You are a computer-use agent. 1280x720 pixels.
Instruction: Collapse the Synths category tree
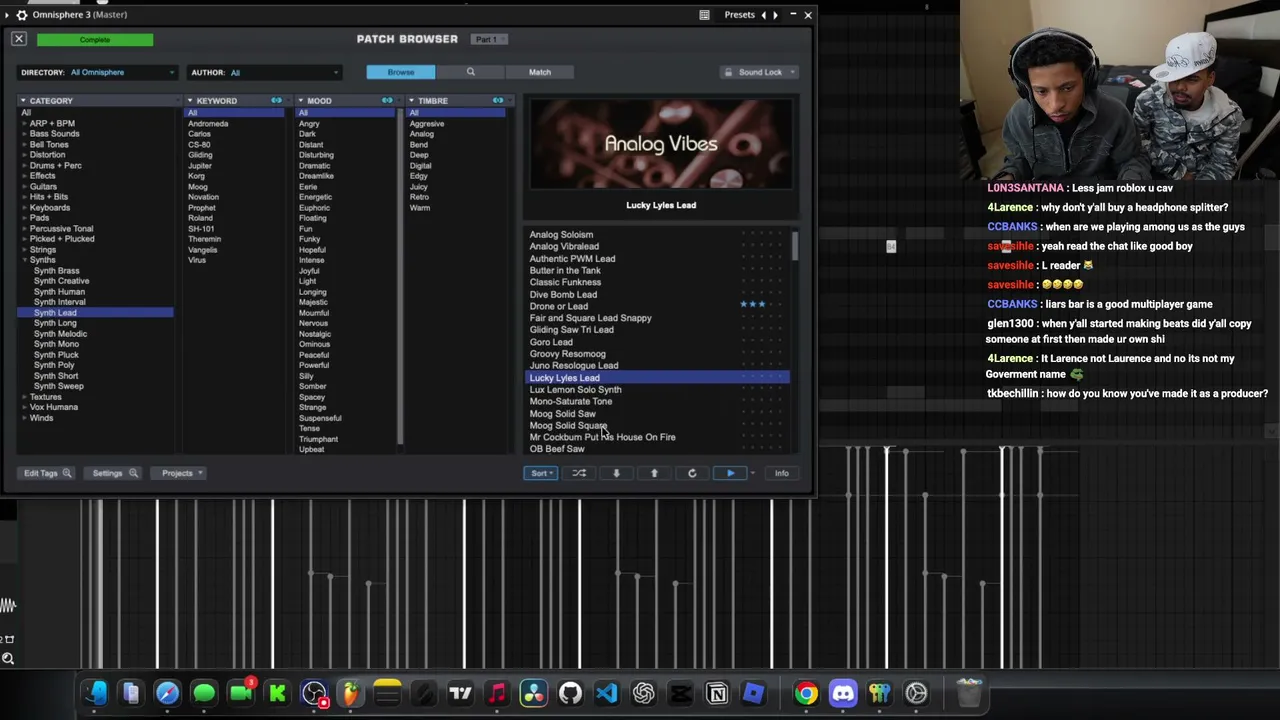(25, 260)
